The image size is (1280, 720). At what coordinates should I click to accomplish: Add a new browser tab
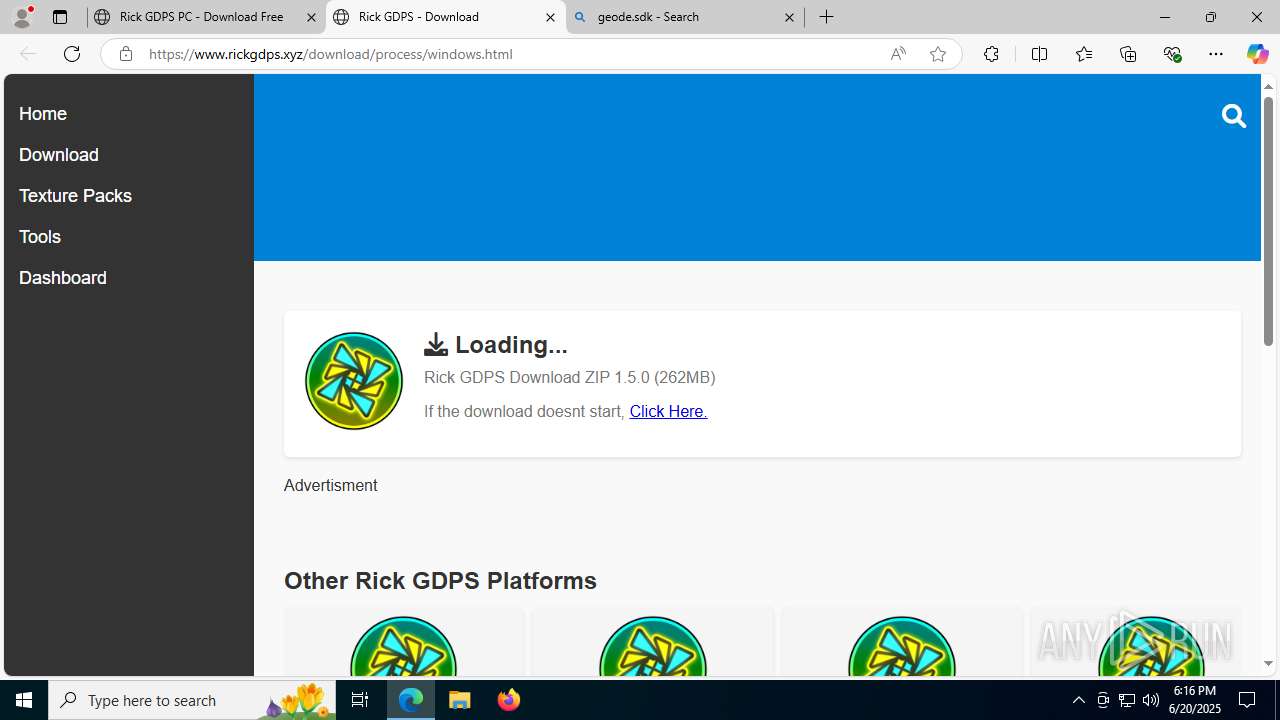pos(826,17)
